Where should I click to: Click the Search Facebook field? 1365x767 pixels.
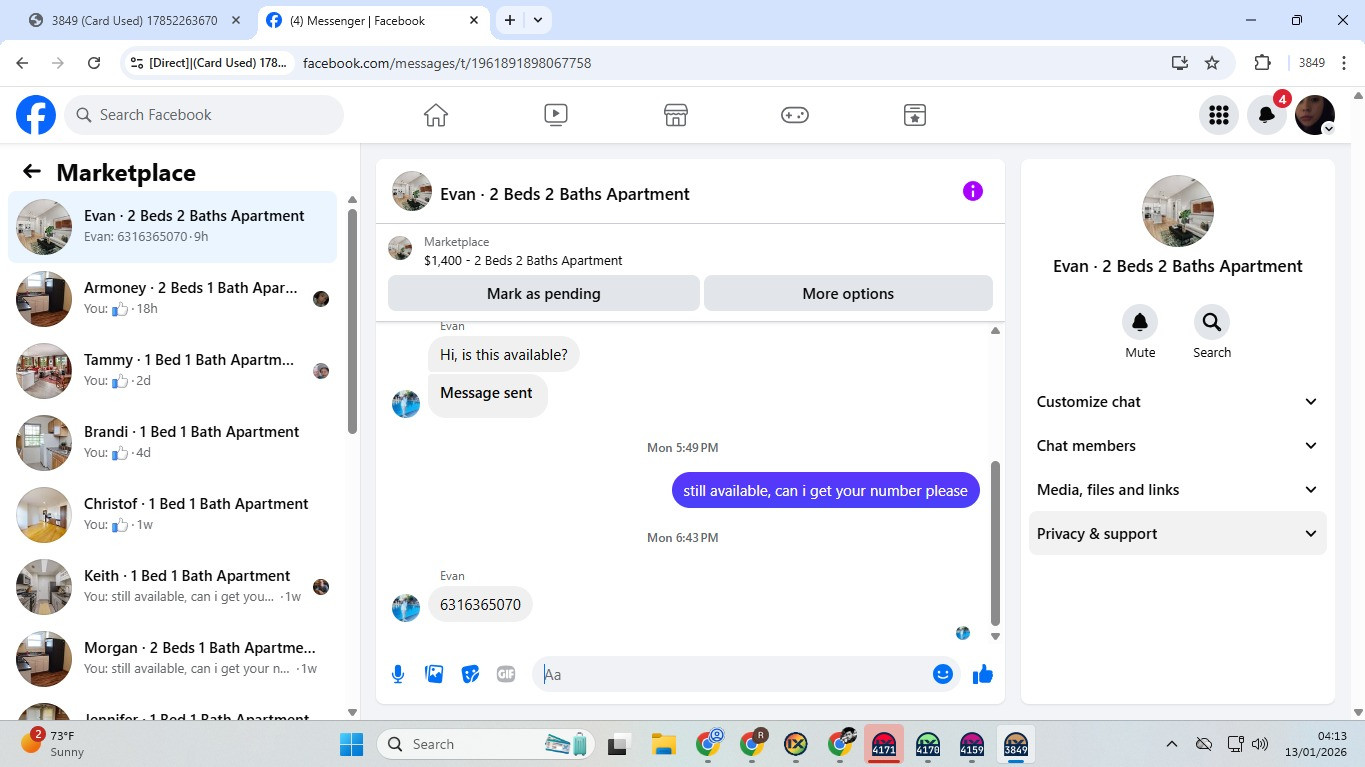(x=204, y=115)
